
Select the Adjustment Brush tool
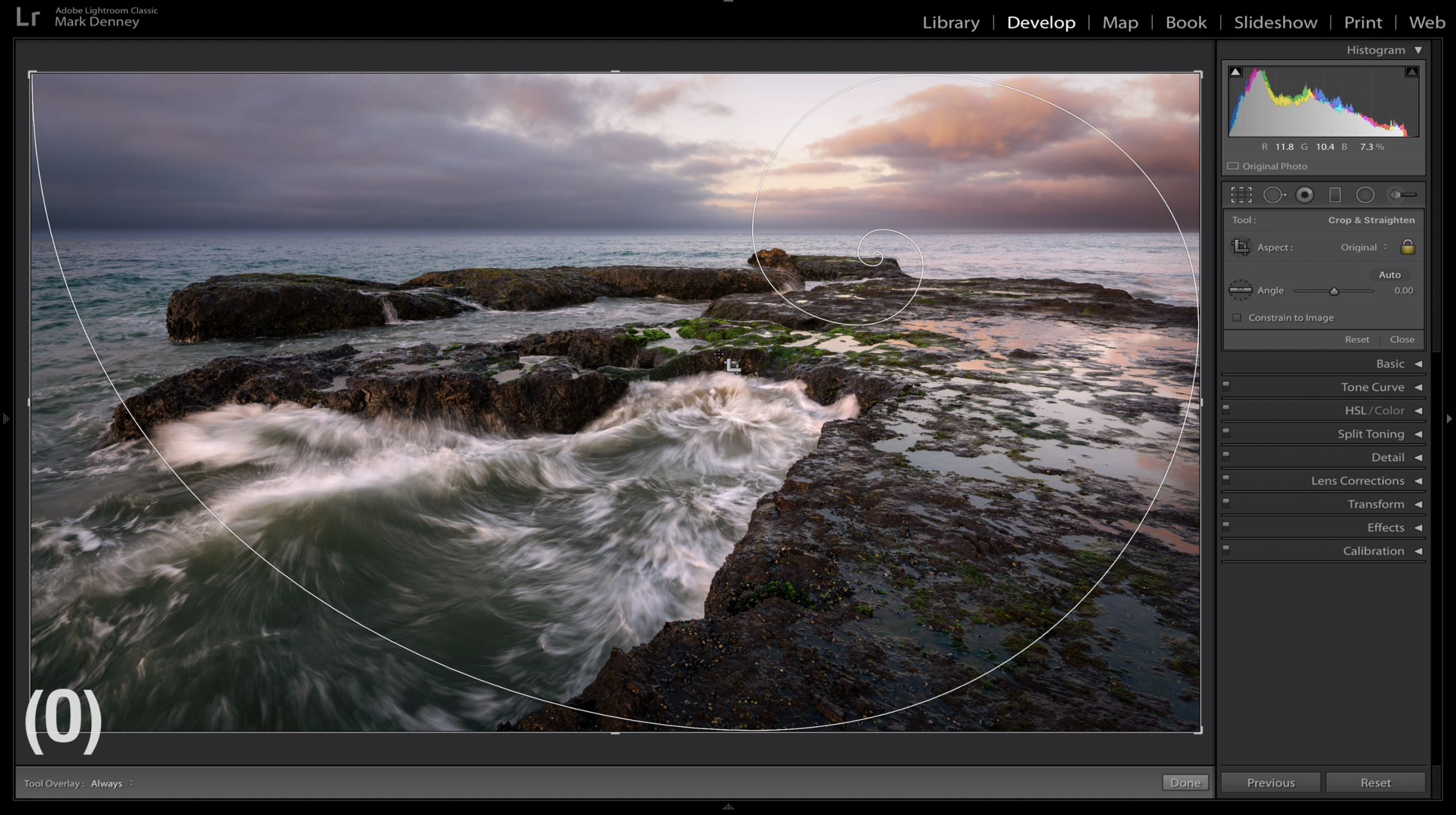click(1404, 195)
